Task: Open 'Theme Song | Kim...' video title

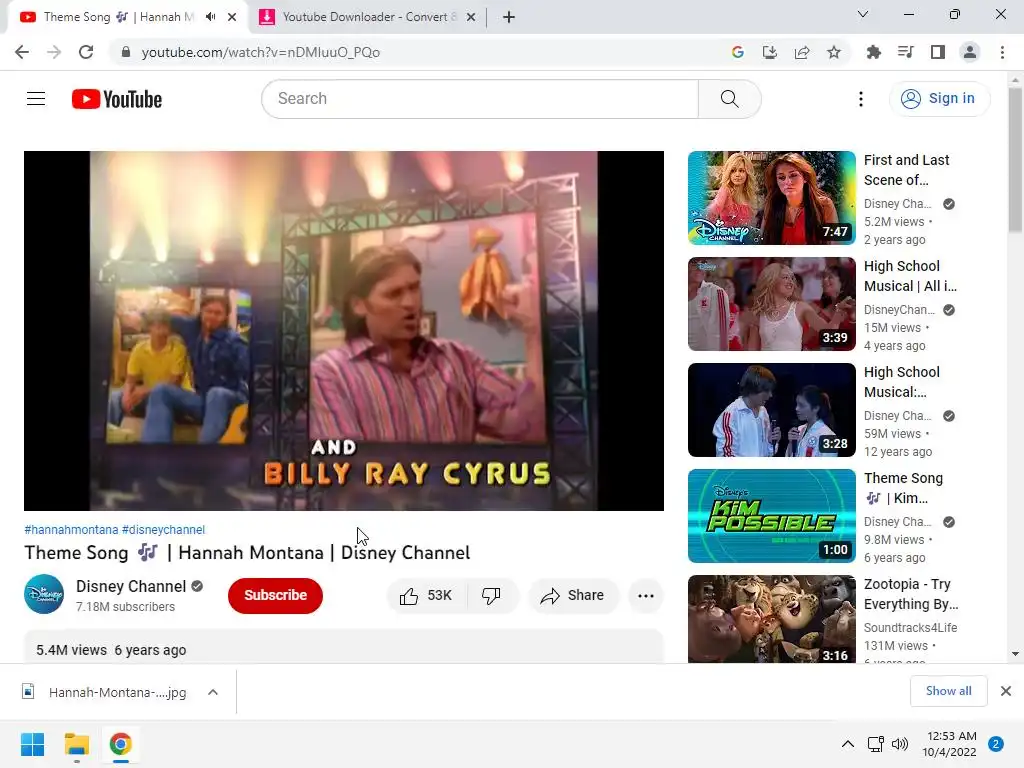Action: pyautogui.click(x=903, y=488)
